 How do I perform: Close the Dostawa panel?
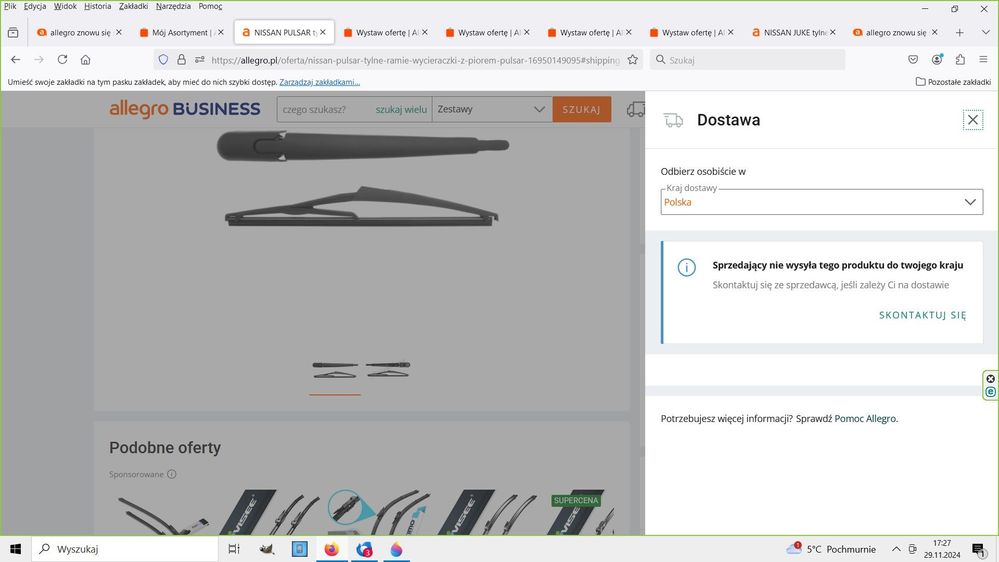972,120
